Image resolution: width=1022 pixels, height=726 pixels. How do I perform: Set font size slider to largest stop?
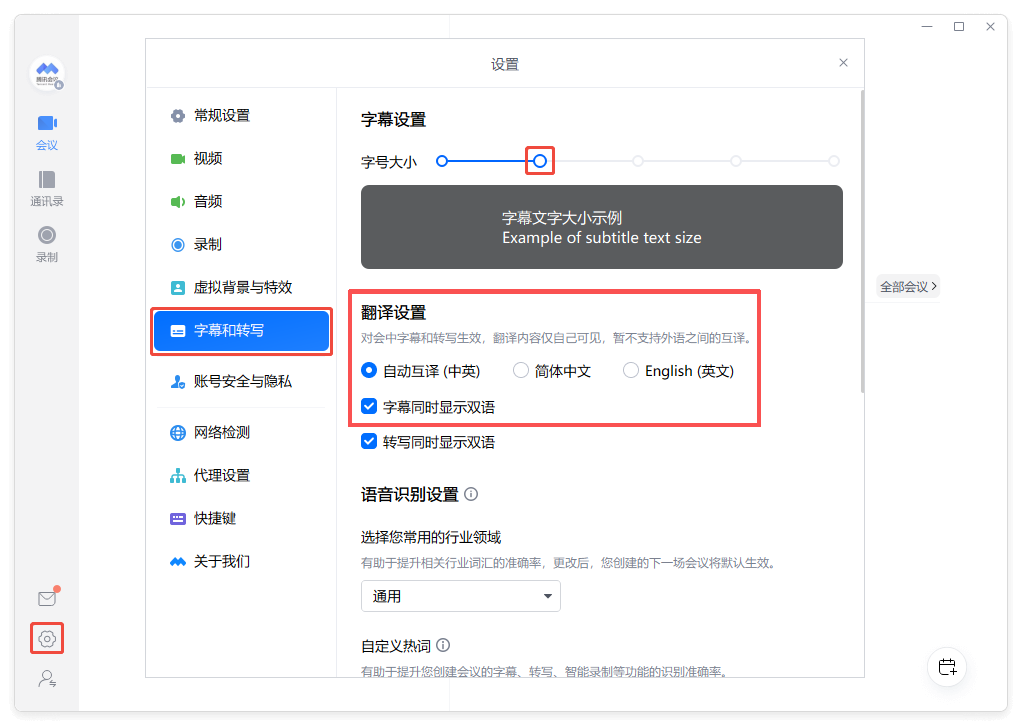click(834, 161)
